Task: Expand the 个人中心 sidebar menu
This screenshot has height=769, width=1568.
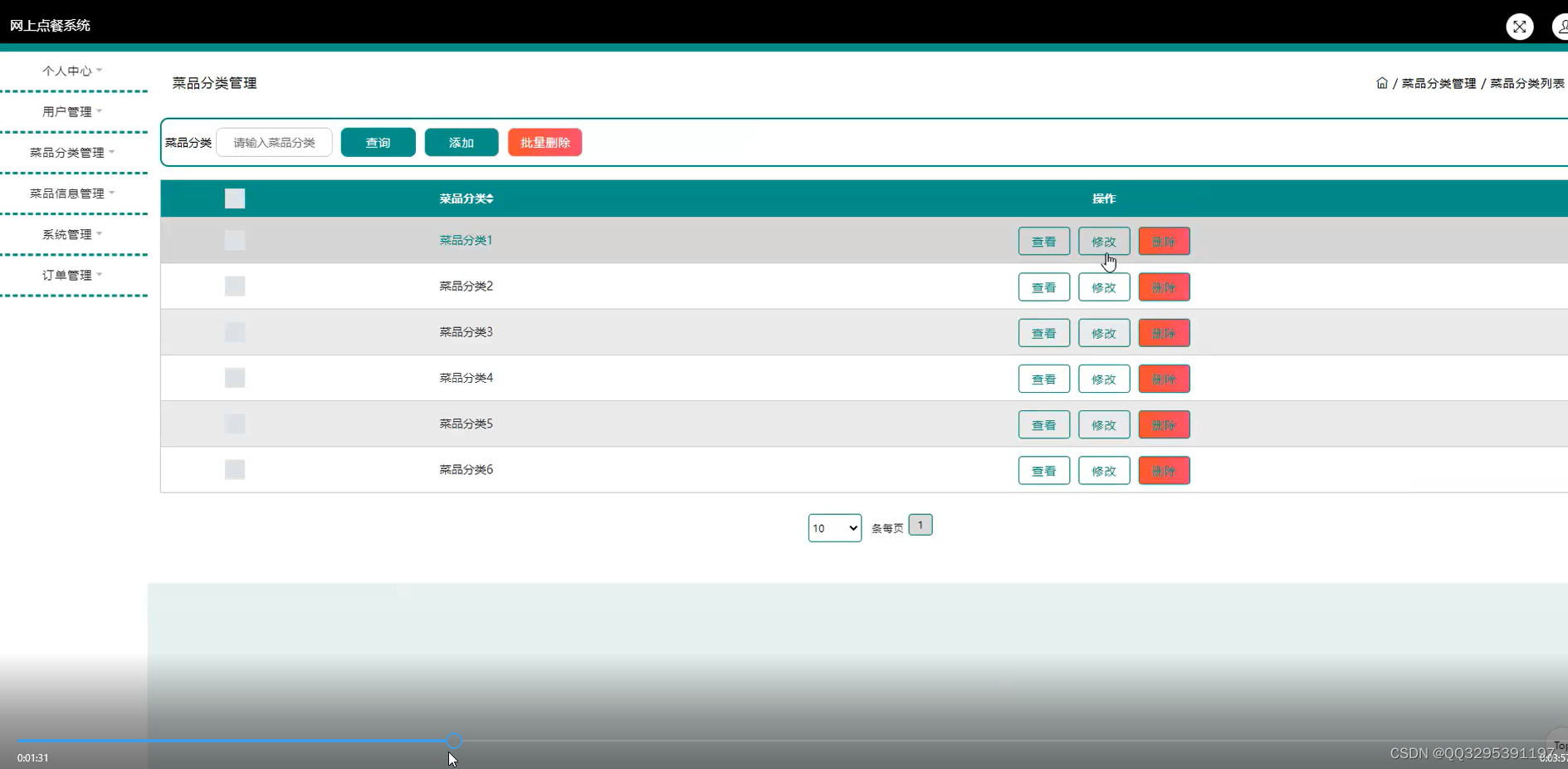Action: (72, 71)
